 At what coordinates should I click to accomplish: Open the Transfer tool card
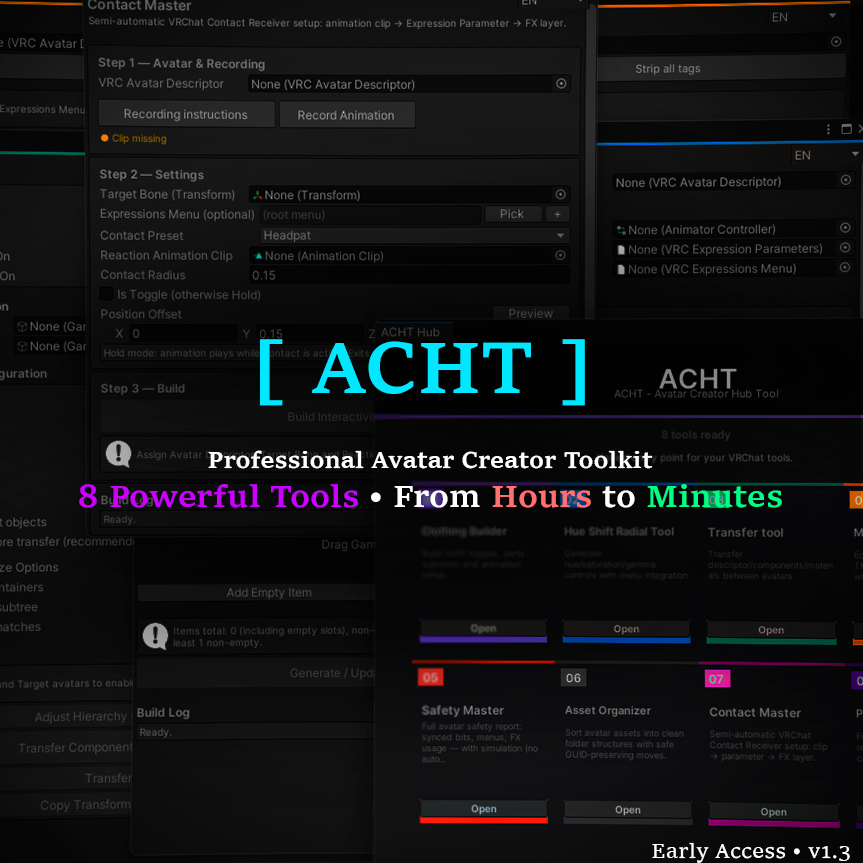(771, 630)
